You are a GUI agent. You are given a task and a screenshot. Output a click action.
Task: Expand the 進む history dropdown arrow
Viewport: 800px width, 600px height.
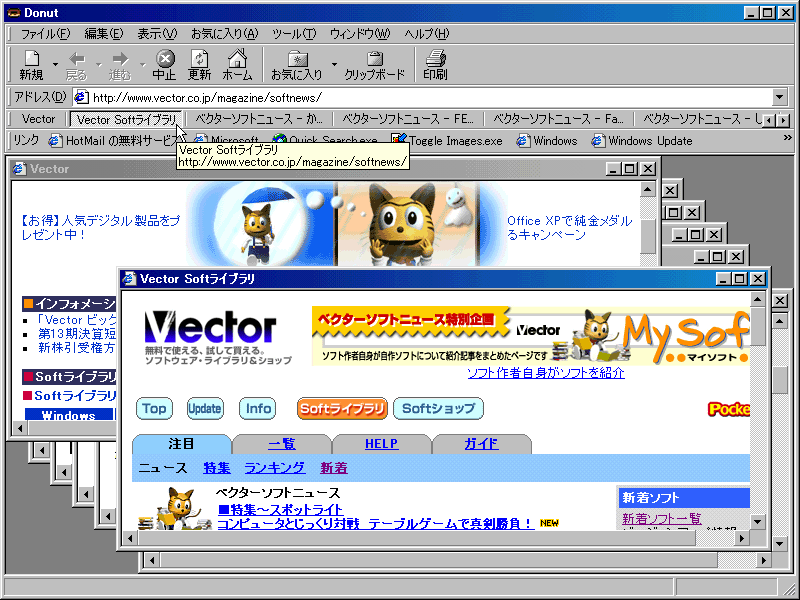tap(142, 65)
